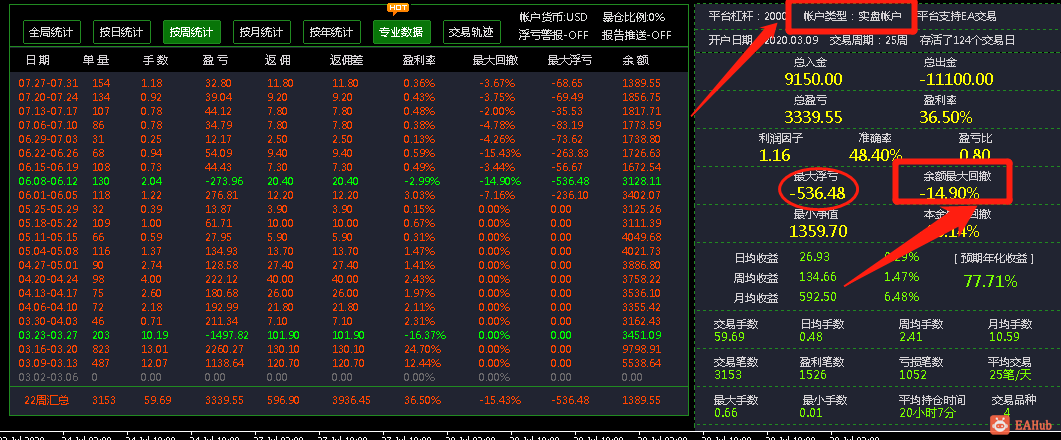
Task: Click the 交易笔数 value 3153 in right panel
Action: click(728, 374)
